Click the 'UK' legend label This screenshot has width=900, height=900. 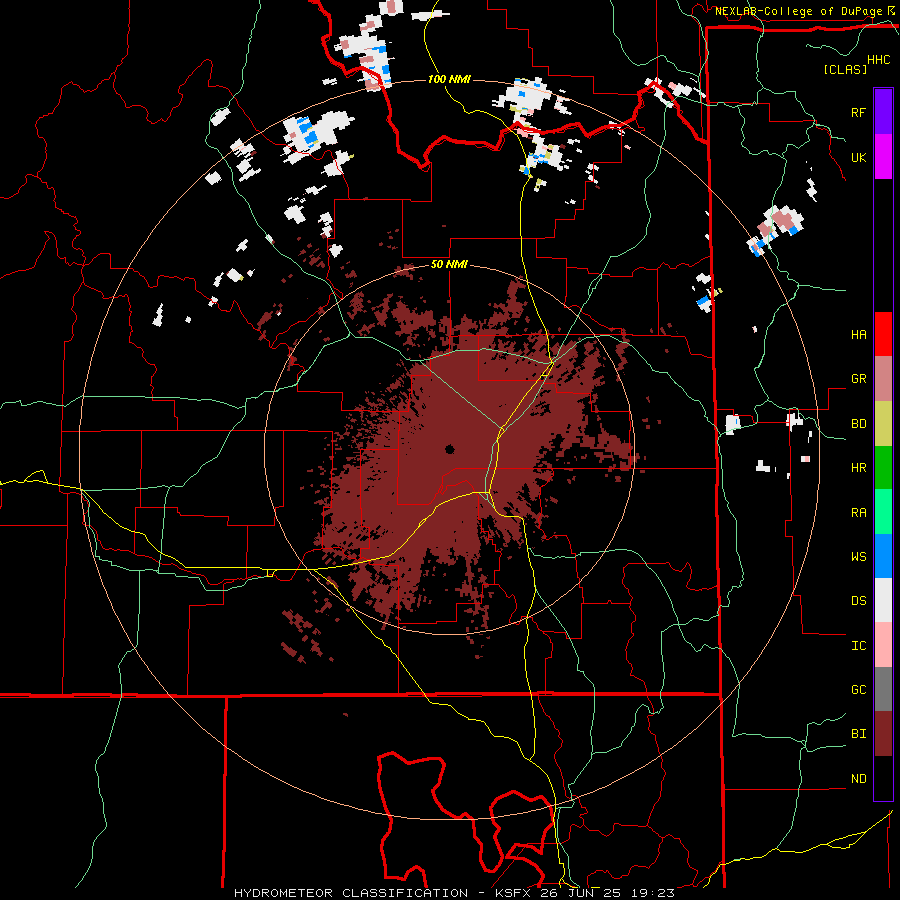click(x=858, y=157)
